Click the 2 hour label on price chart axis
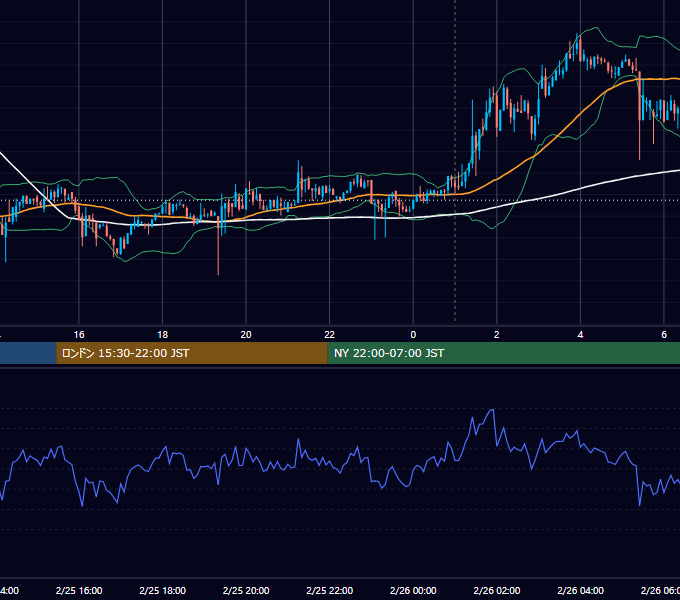This screenshot has height=600, width=680. 497,335
